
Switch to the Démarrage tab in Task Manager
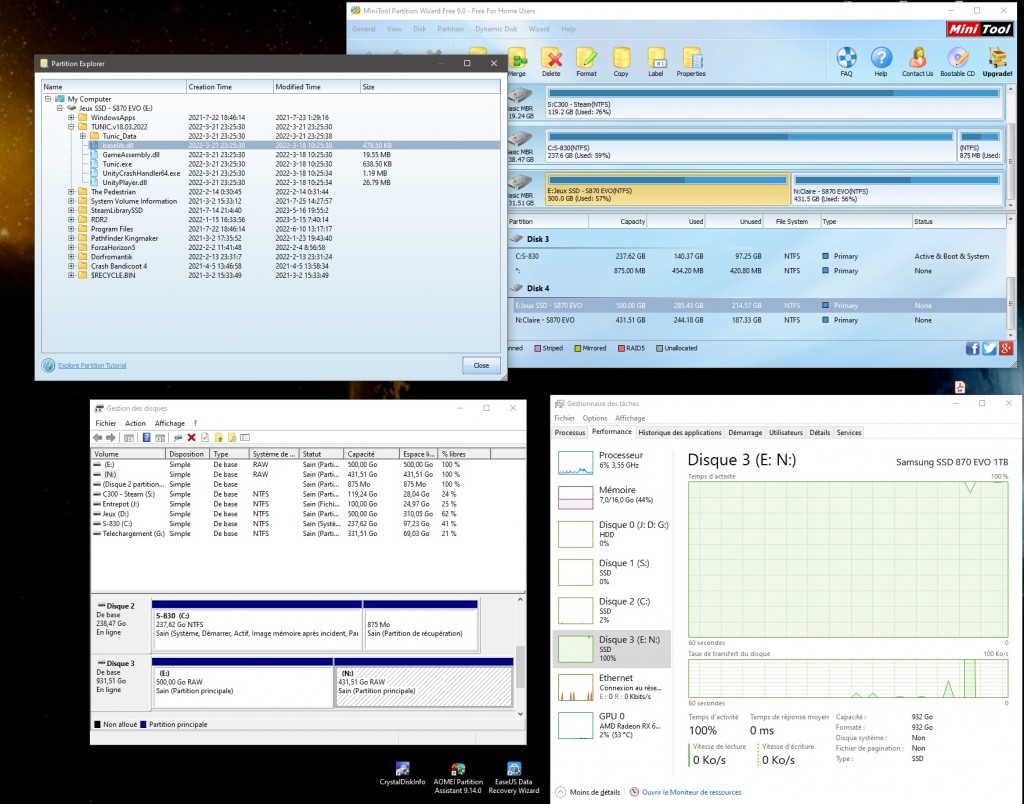pyautogui.click(x=745, y=432)
